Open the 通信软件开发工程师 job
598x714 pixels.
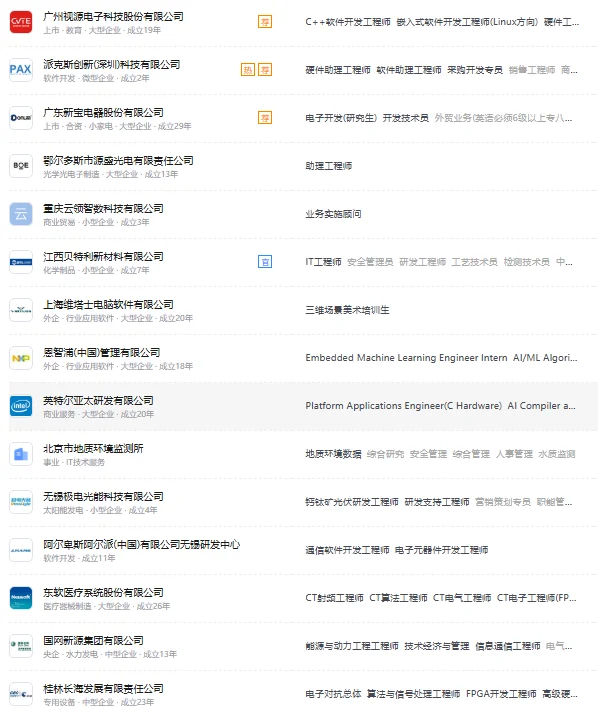pyautogui.click(x=348, y=550)
